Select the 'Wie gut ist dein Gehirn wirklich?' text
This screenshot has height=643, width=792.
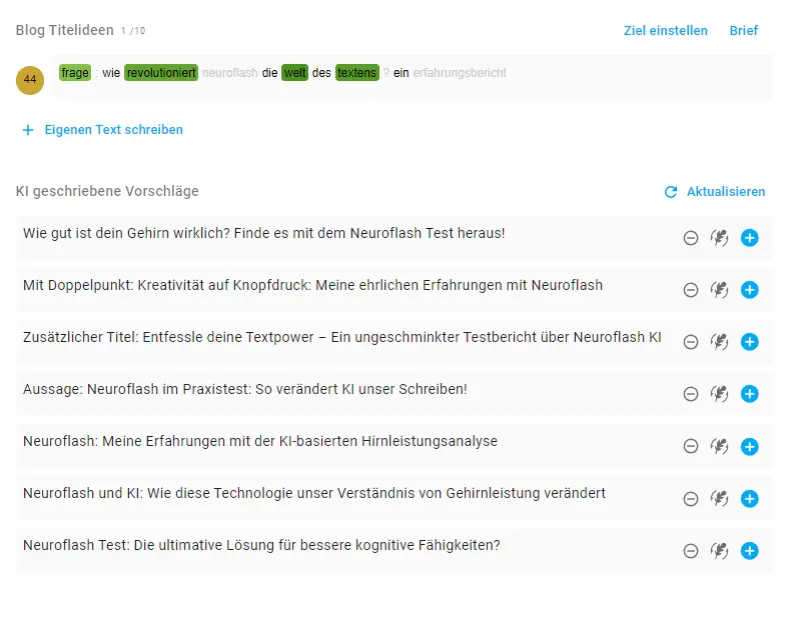pyautogui.click(x=127, y=233)
